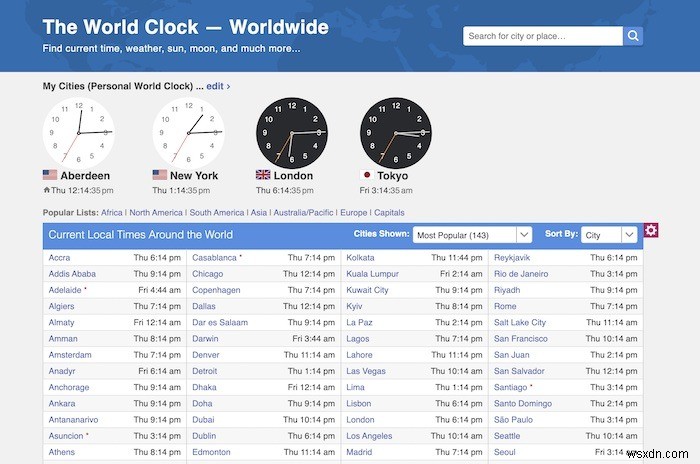Open the Capitals popular list

[x=389, y=213]
